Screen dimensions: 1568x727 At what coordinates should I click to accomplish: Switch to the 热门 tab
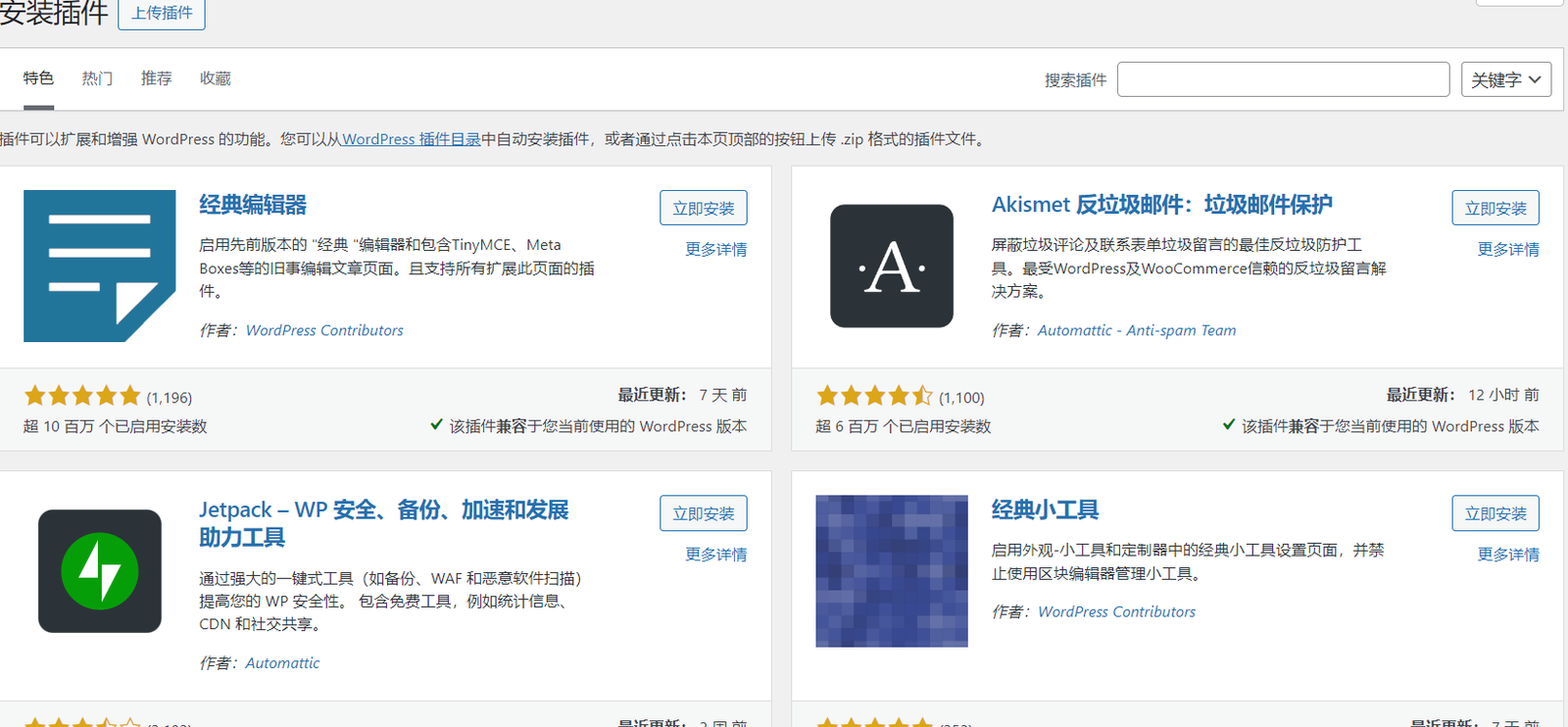(x=97, y=78)
